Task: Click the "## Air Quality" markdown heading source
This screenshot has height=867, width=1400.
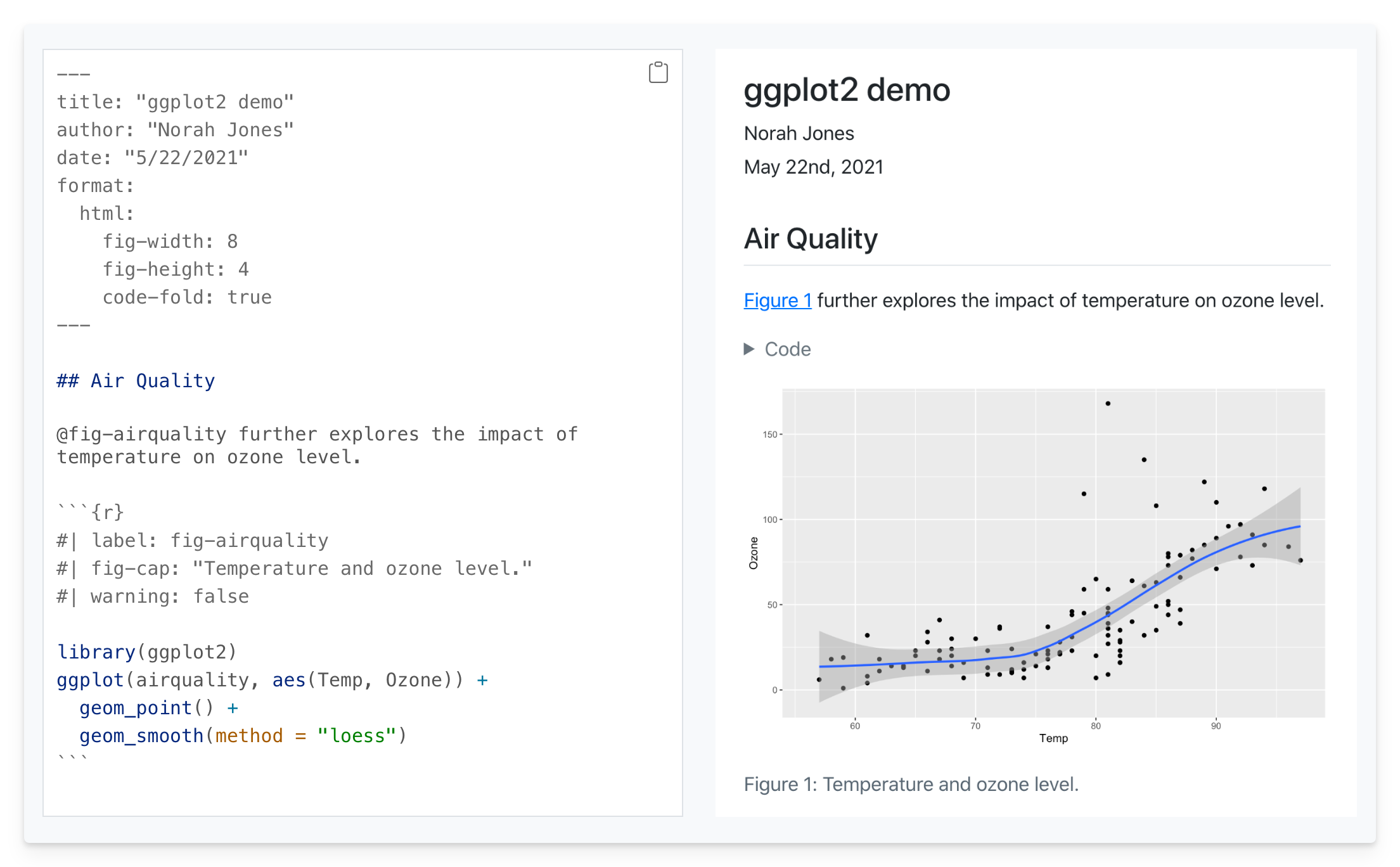Action: (x=136, y=381)
